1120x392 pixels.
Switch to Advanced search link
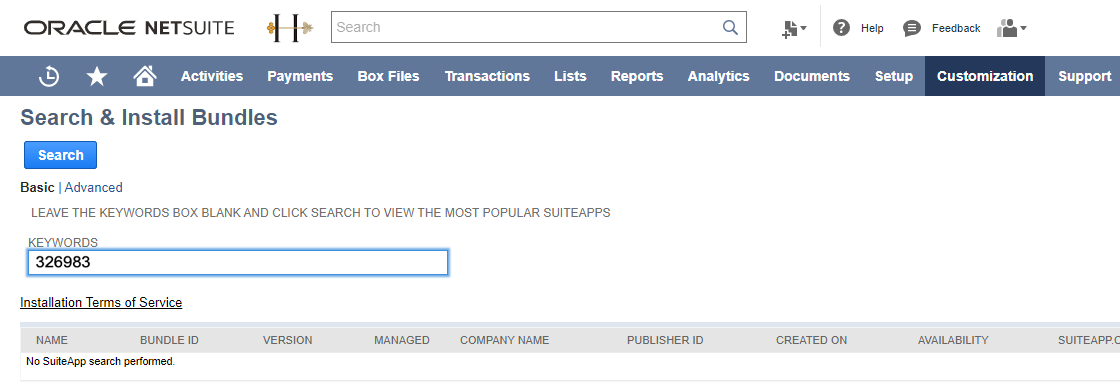coord(94,187)
